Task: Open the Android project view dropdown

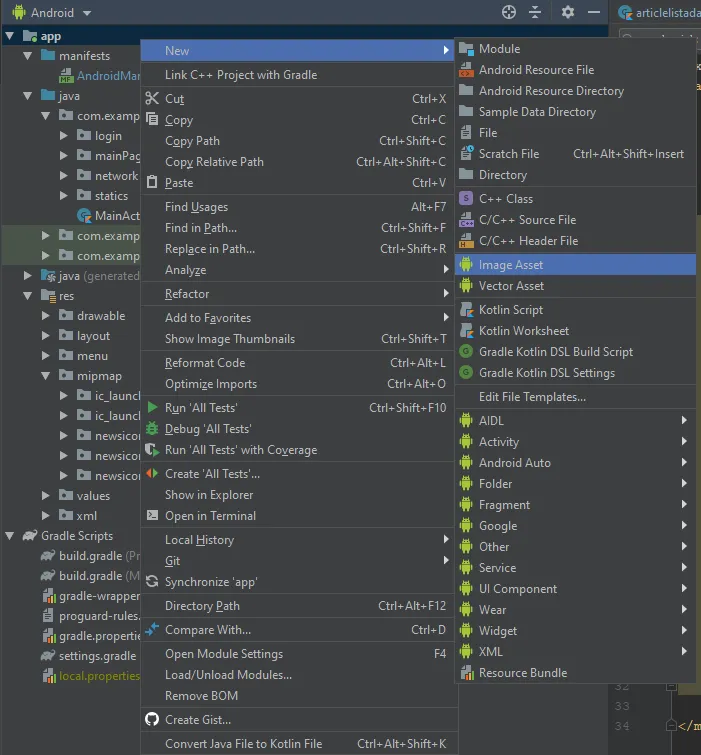Action: pyautogui.click(x=87, y=13)
